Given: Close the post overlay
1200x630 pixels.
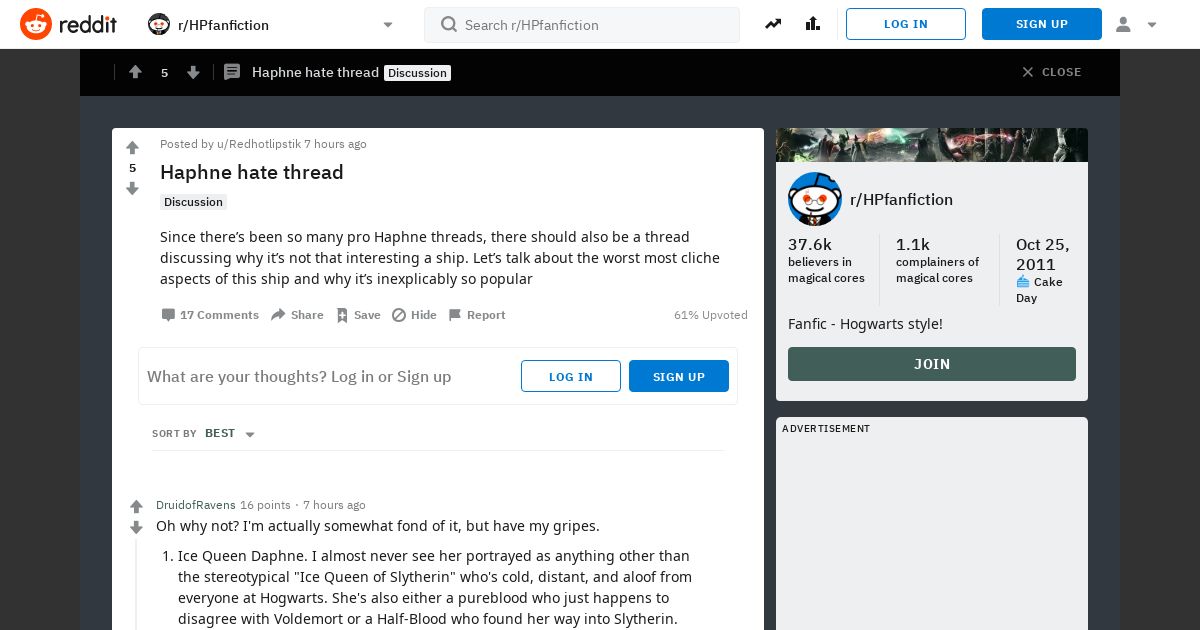Looking at the screenshot, I should pyautogui.click(x=1051, y=72).
